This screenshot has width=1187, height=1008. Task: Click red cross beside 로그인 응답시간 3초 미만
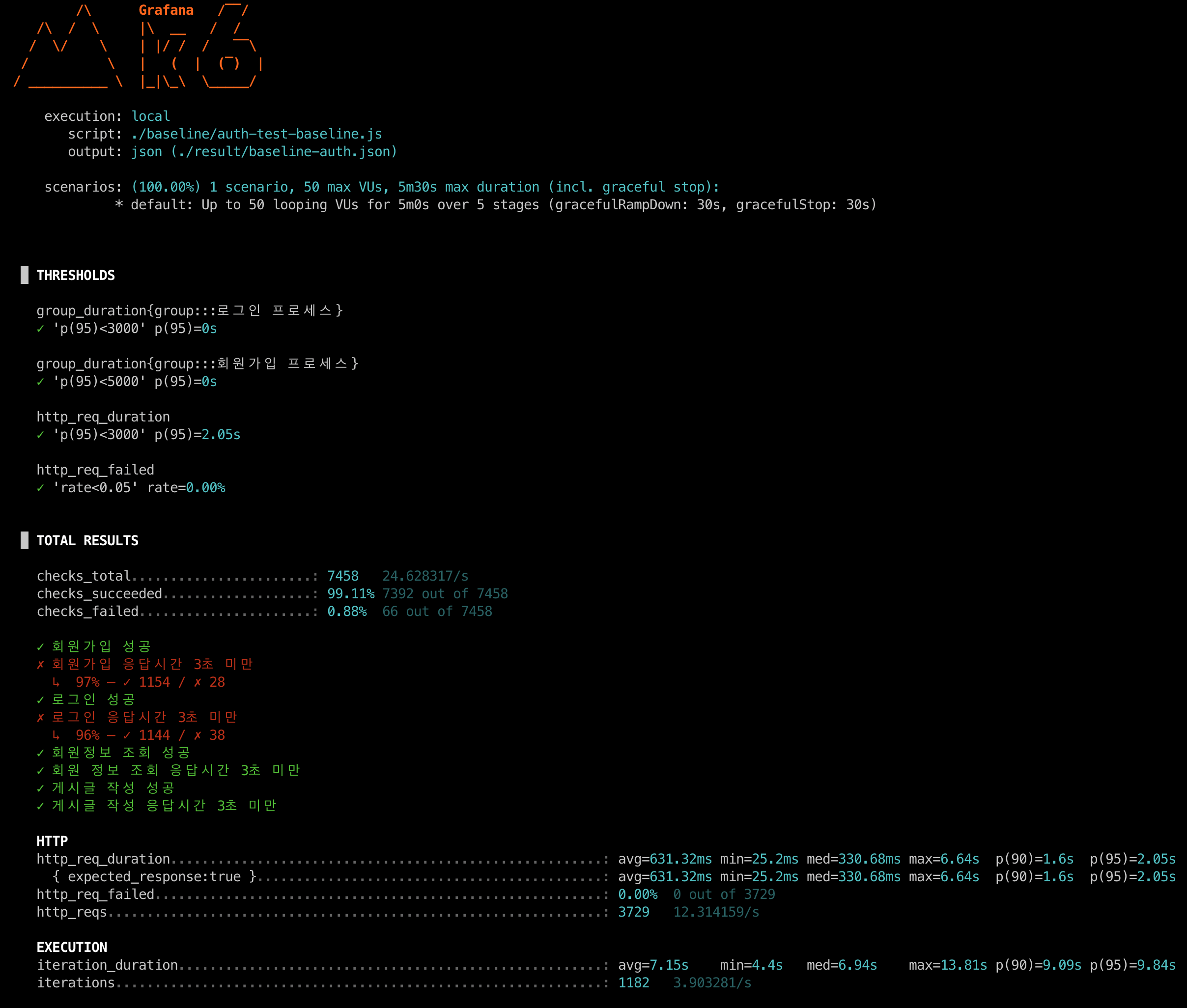40,718
